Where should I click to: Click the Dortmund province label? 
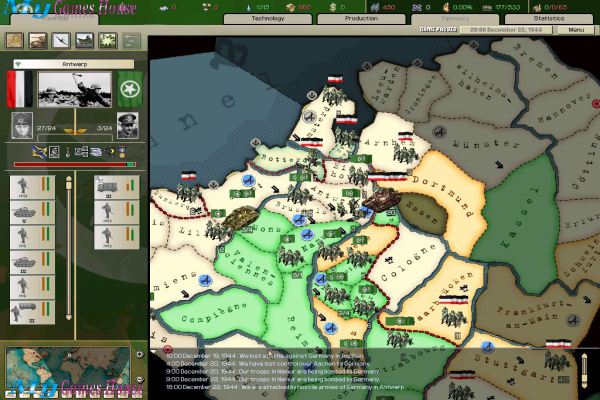tap(445, 198)
